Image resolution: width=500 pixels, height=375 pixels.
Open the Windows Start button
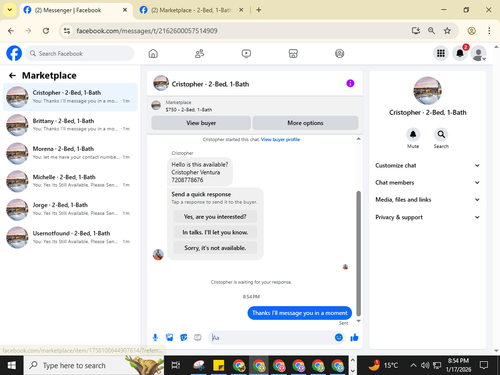(x=11, y=366)
